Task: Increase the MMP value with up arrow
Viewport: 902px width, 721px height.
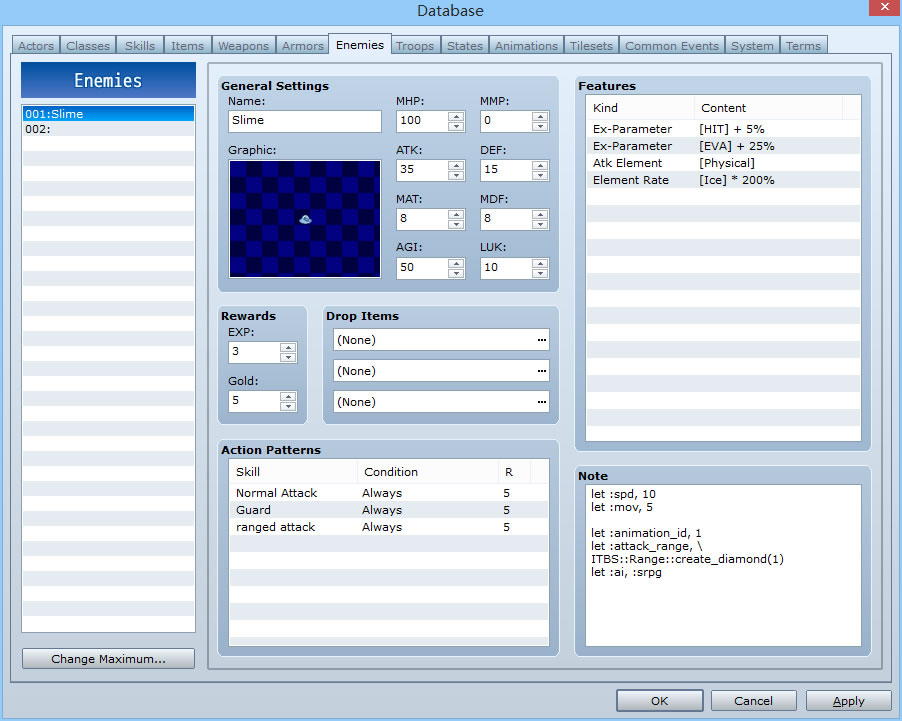Action: (x=540, y=116)
